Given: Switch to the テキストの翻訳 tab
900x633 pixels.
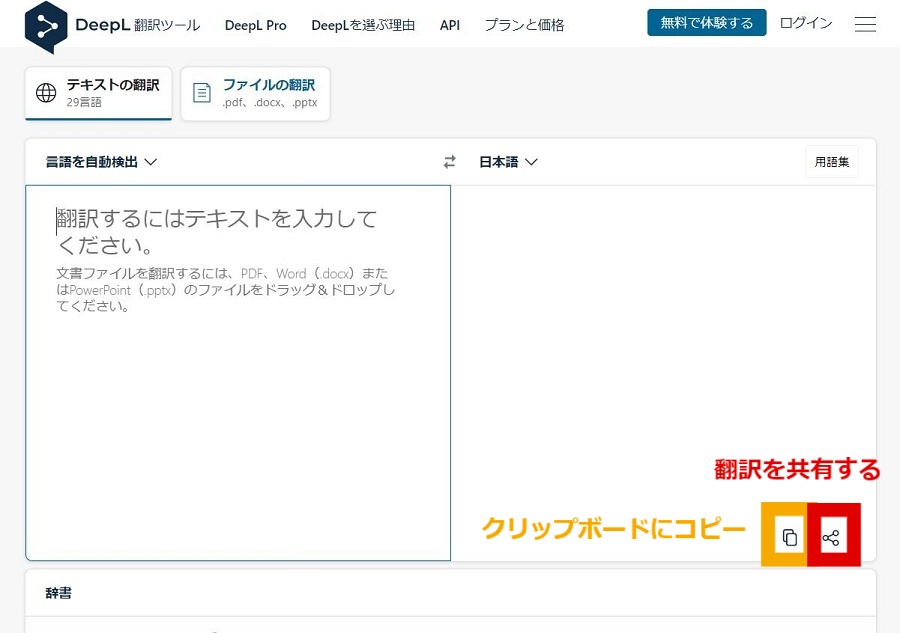Looking at the screenshot, I should click(x=98, y=94).
